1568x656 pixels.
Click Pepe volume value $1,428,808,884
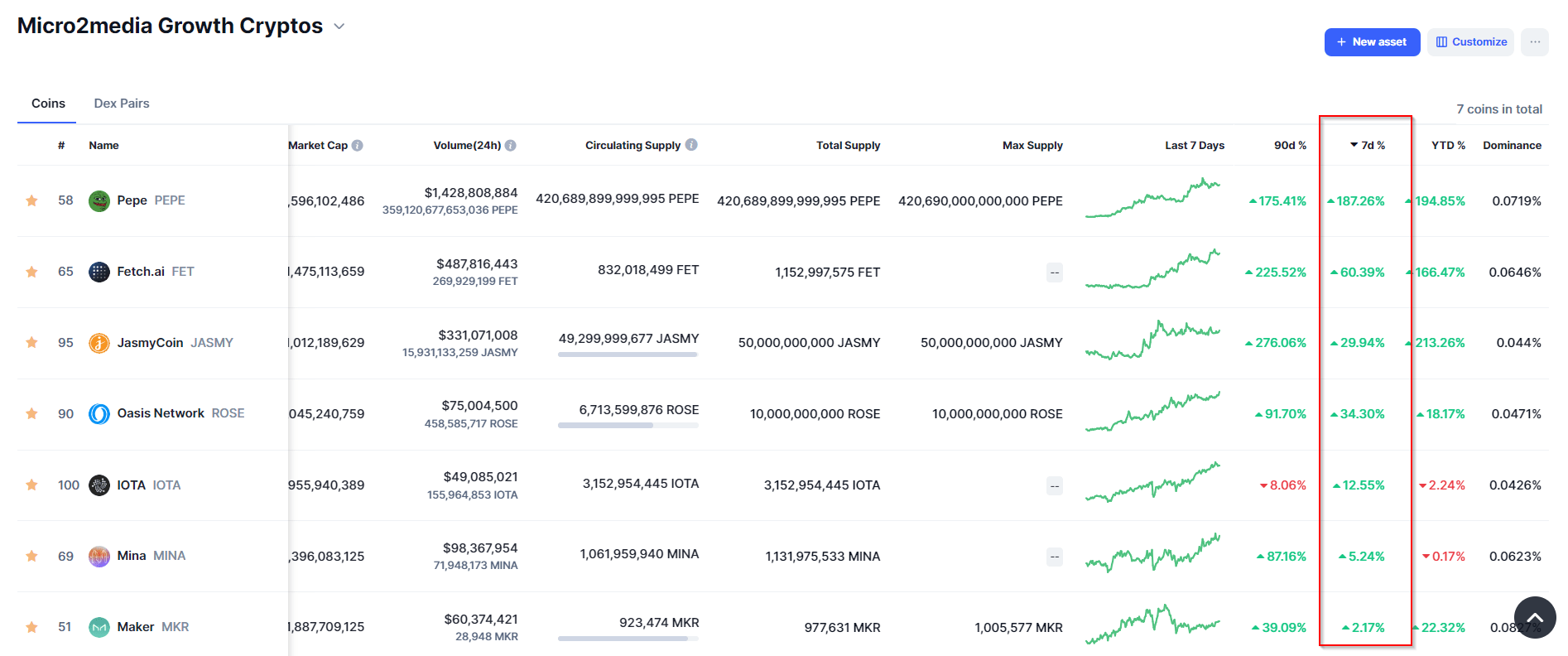[x=471, y=193]
